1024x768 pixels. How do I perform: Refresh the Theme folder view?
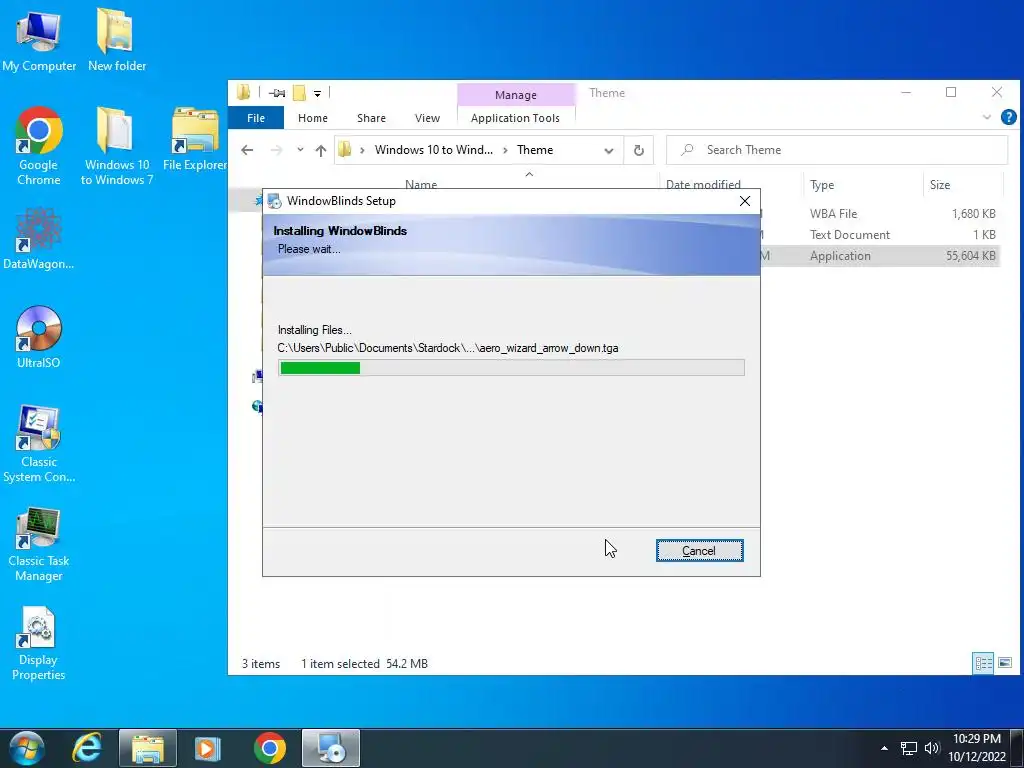coord(639,150)
